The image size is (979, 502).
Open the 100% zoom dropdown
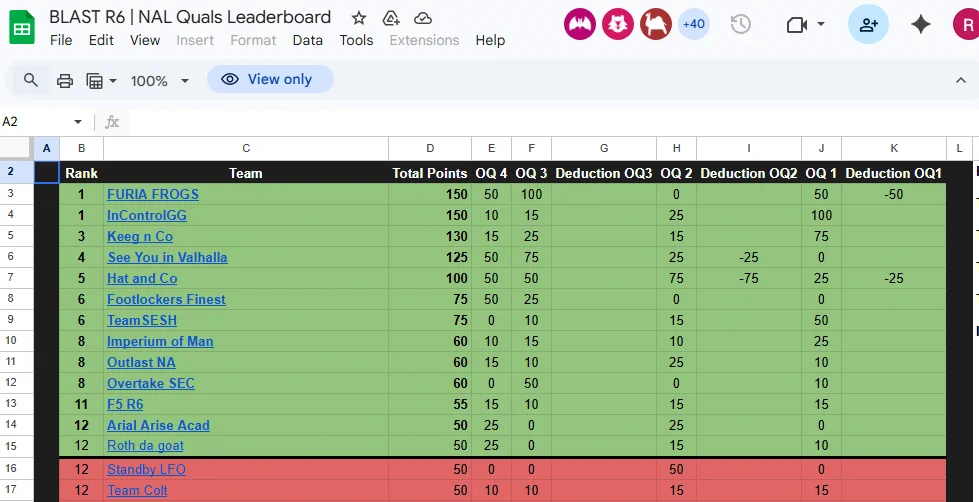click(x=159, y=81)
